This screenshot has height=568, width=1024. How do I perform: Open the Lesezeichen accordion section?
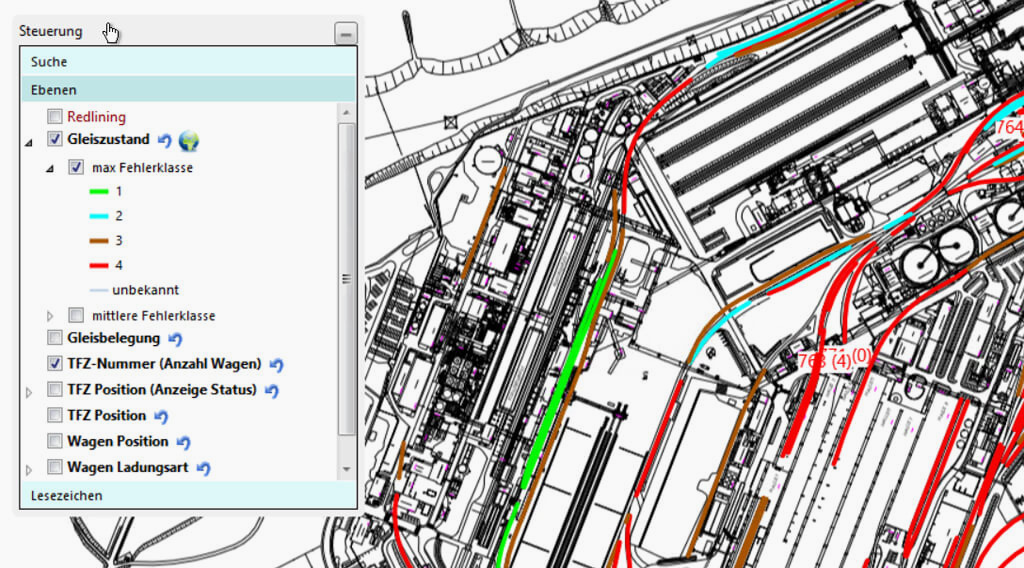(x=188, y=496)
